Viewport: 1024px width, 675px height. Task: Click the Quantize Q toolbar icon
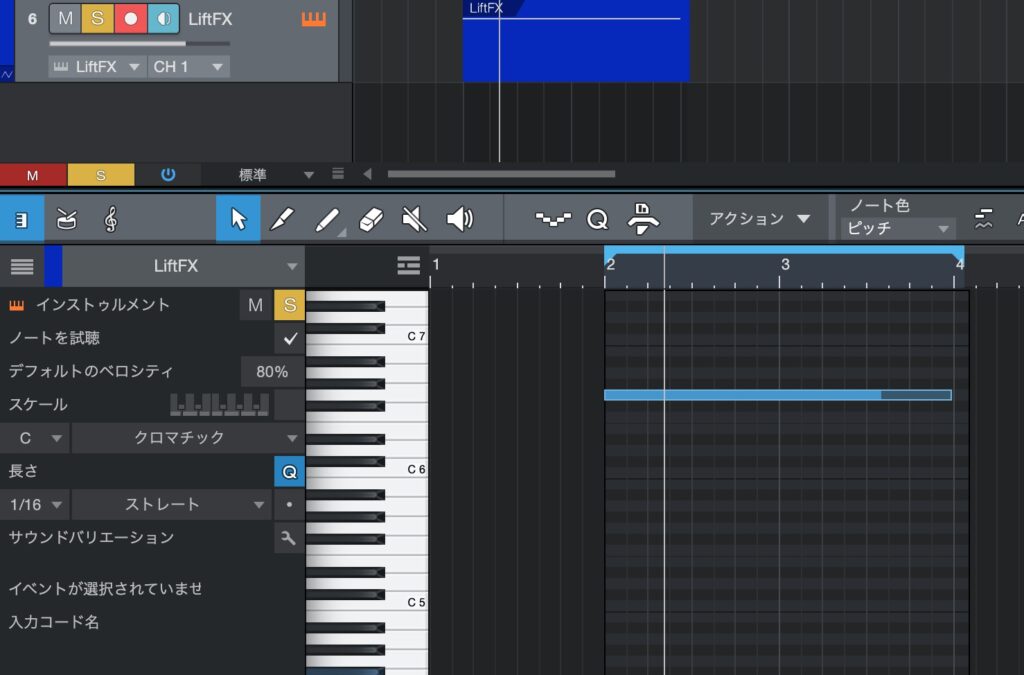coord(597,219)
